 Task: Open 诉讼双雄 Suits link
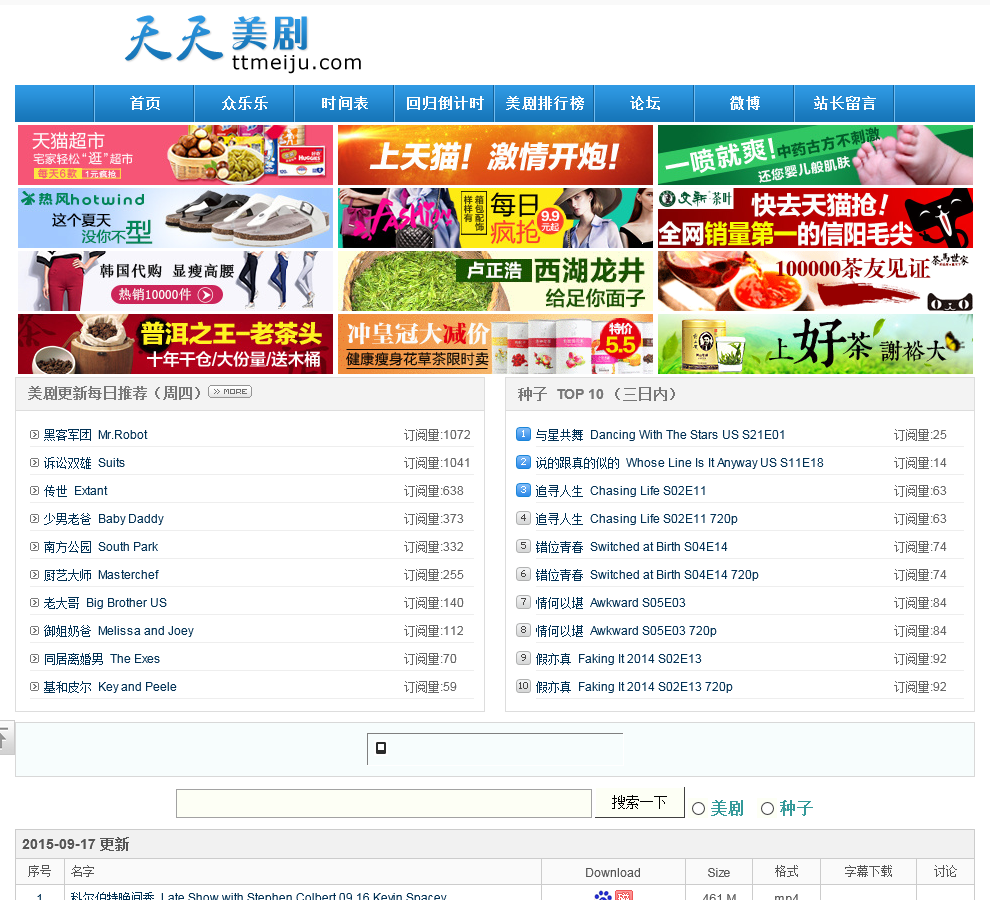84,463
